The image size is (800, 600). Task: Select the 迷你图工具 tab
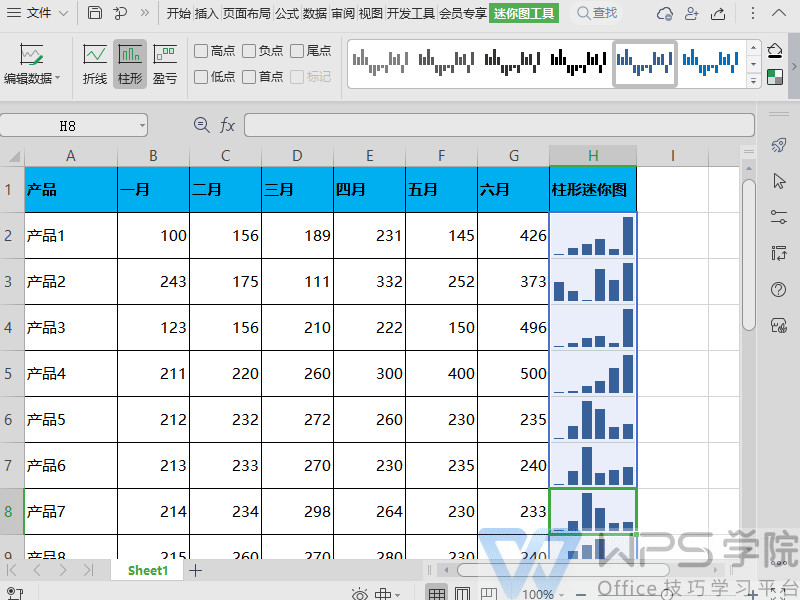[523, 13]
